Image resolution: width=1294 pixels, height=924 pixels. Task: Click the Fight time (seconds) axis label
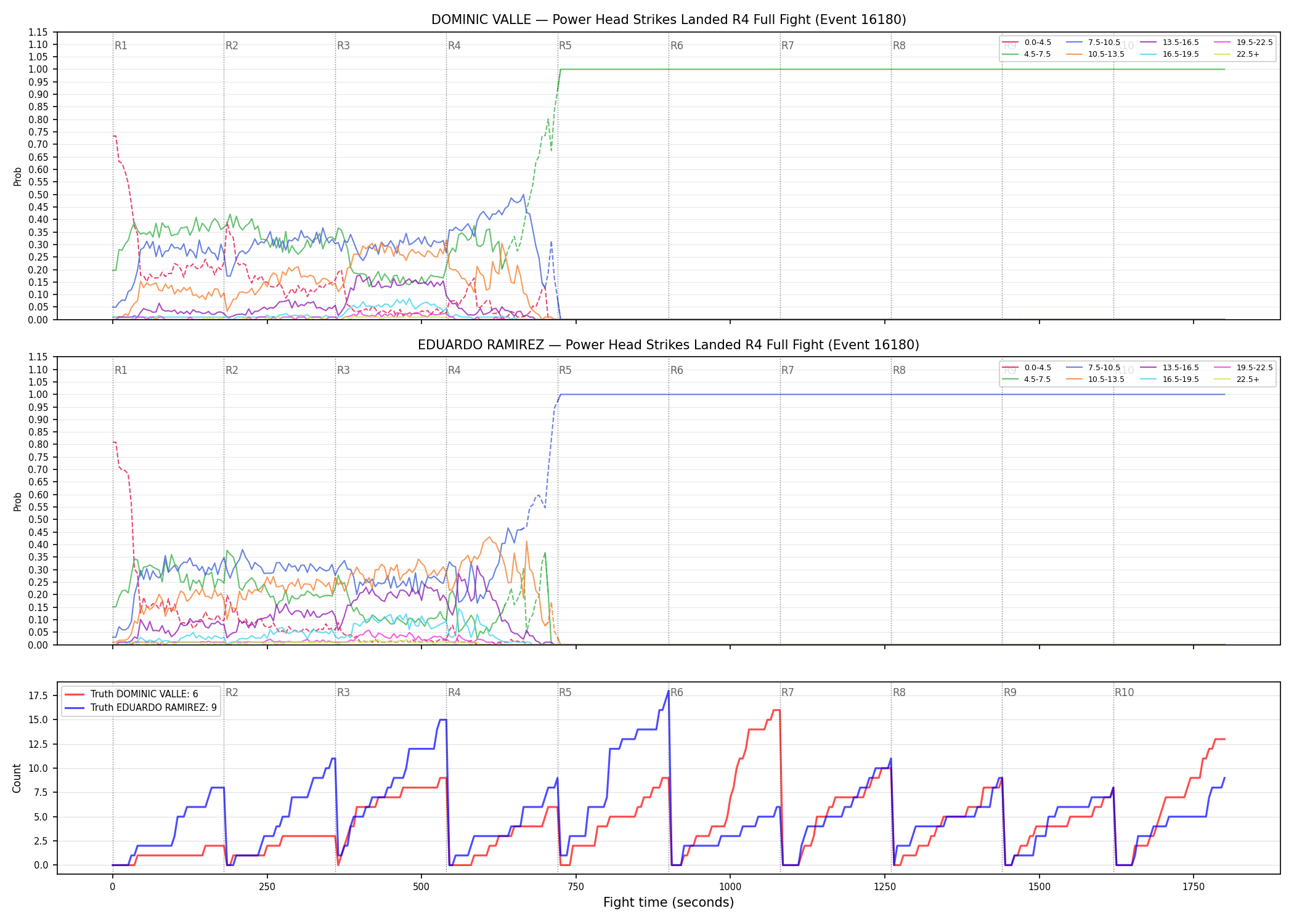[x=669, y=902]
